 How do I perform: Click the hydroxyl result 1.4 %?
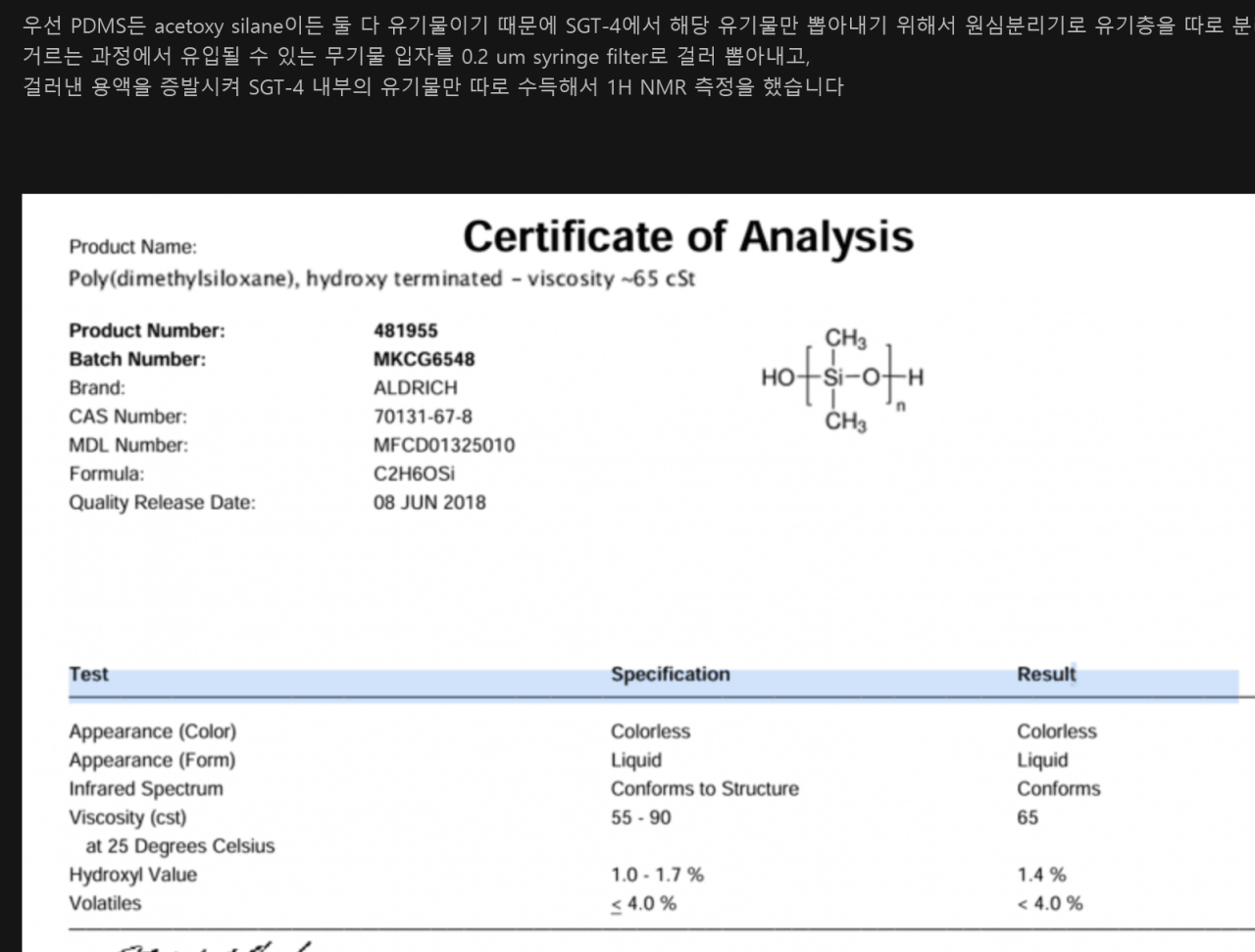coord(1041,875)
